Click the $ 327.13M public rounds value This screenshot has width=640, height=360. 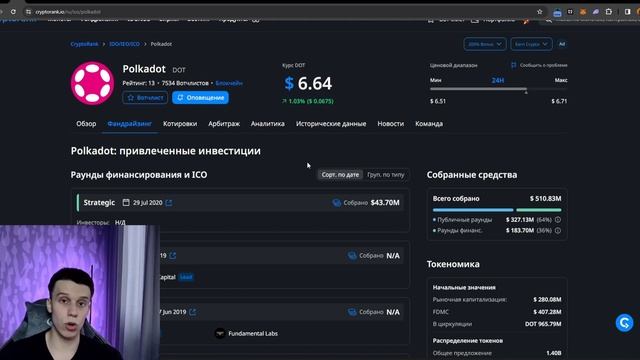520,220
